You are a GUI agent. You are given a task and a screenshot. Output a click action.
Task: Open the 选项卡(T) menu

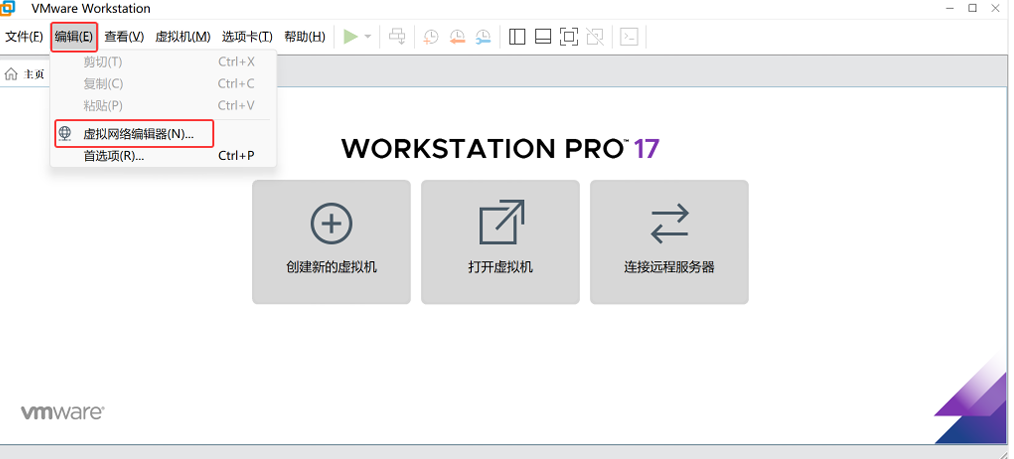(247, 37)
